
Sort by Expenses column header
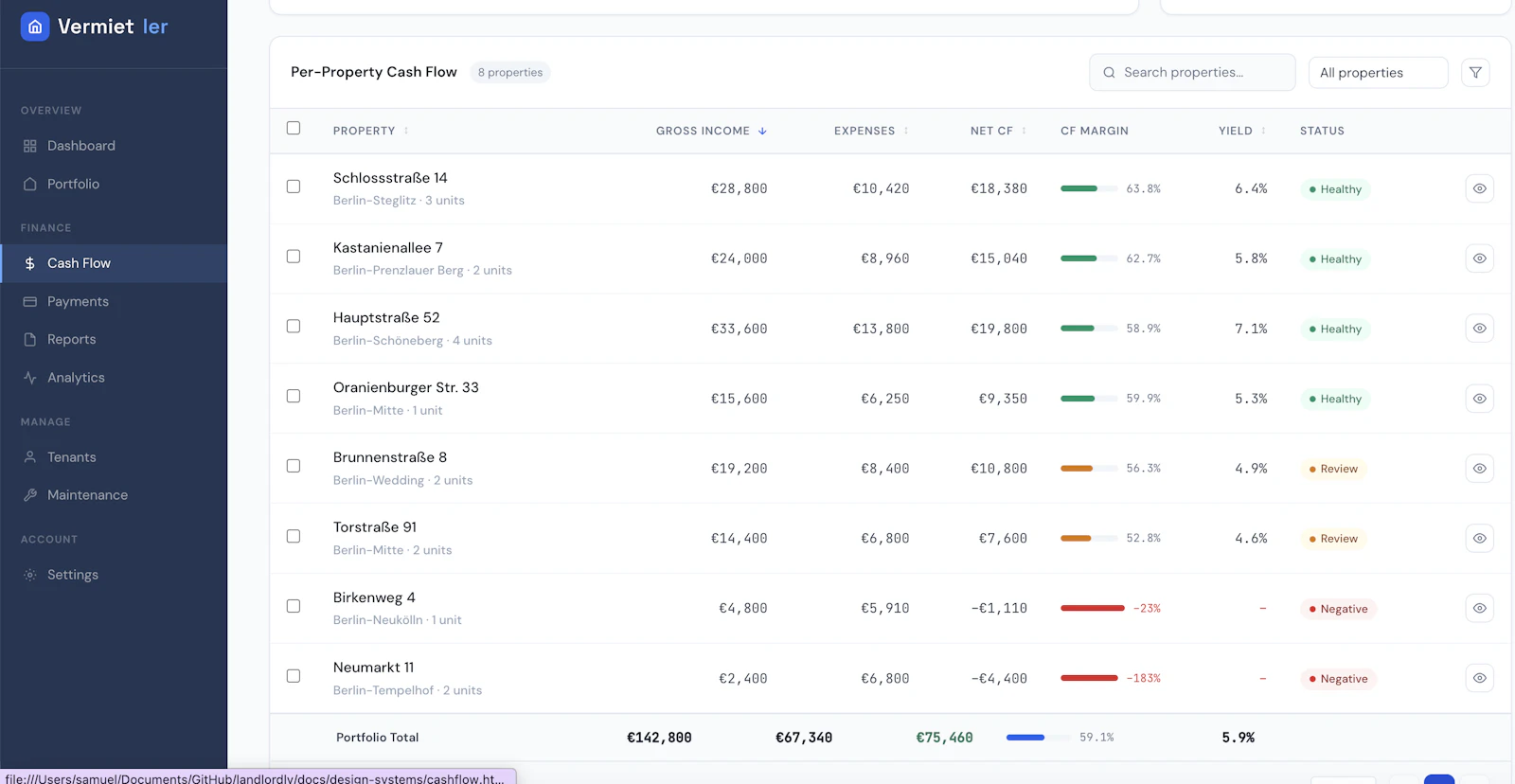(871, 131)
